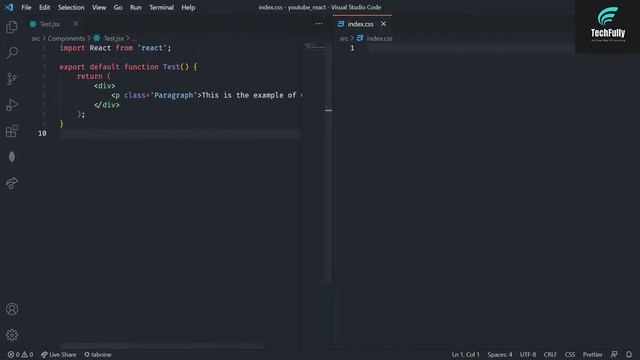The height and width of the screenshot is (360, 640).
Task: Open the Manage gear icon
Action: [12, 335]
